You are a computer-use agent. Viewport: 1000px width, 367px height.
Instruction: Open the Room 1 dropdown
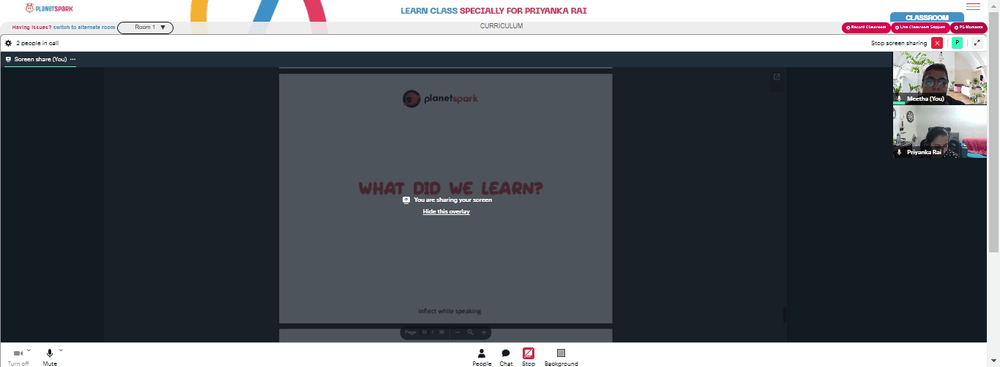145,27
